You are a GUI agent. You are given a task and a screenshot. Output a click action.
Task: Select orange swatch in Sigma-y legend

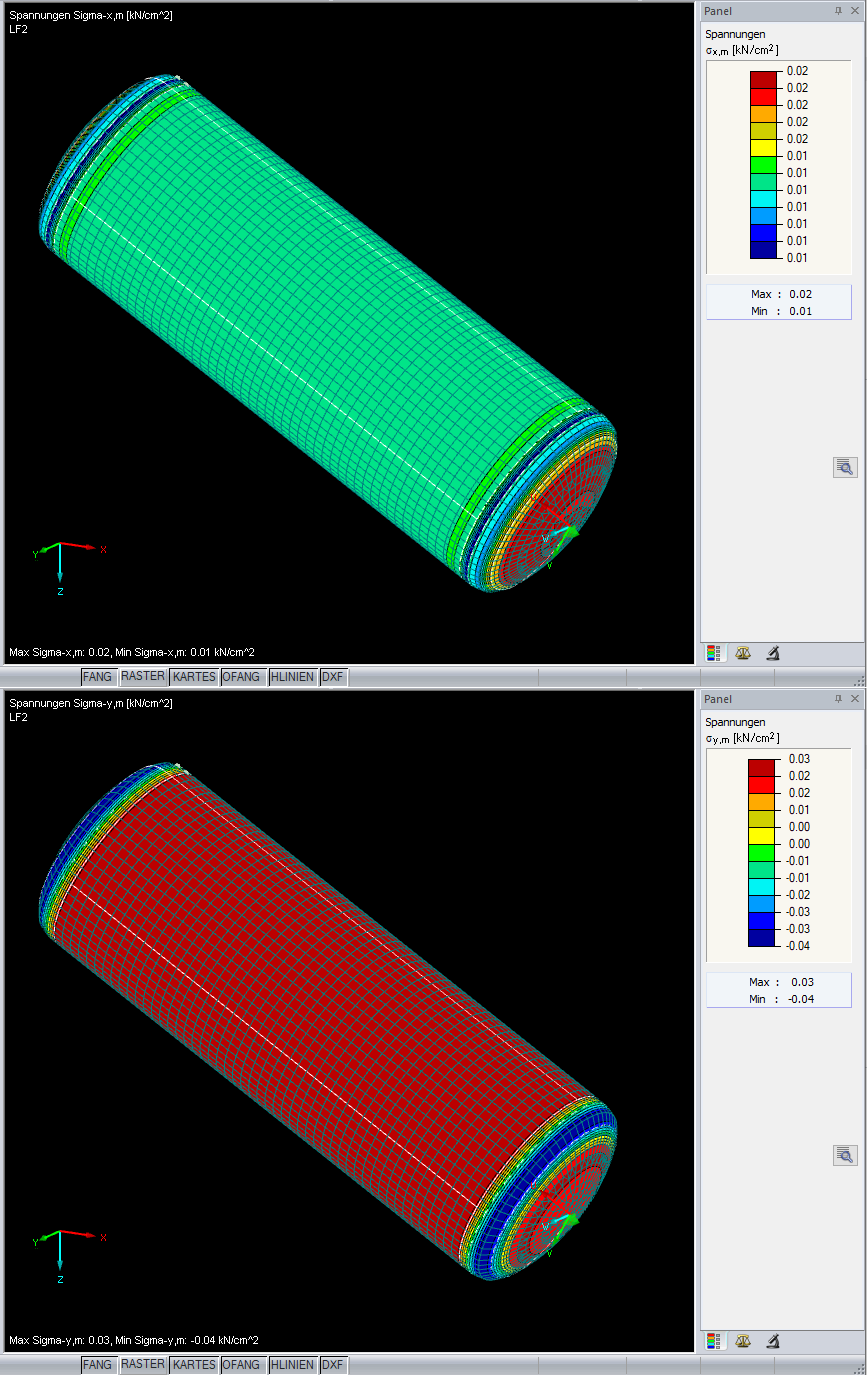[x=761, y=801]
